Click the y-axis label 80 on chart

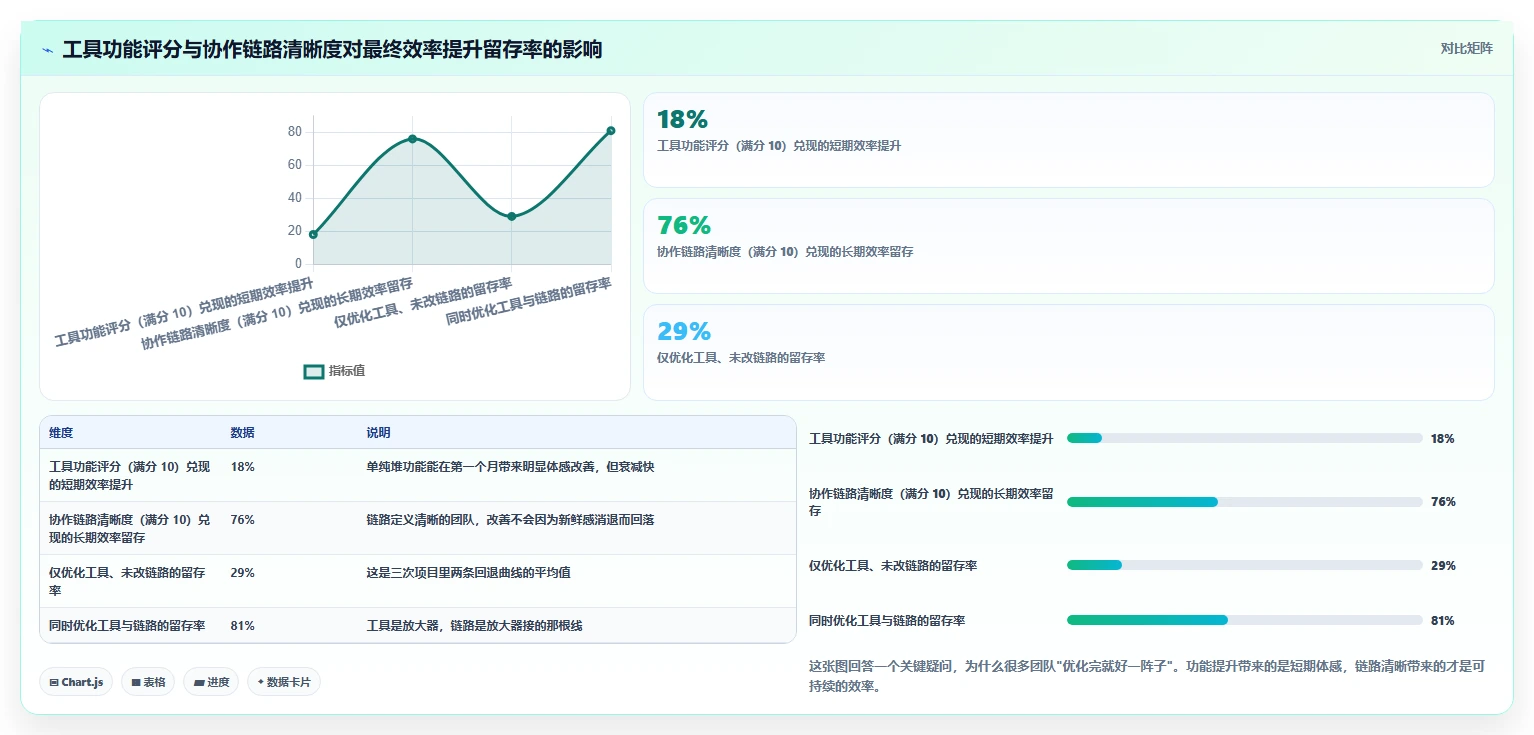pyautogui.click(x=294, y=131)
